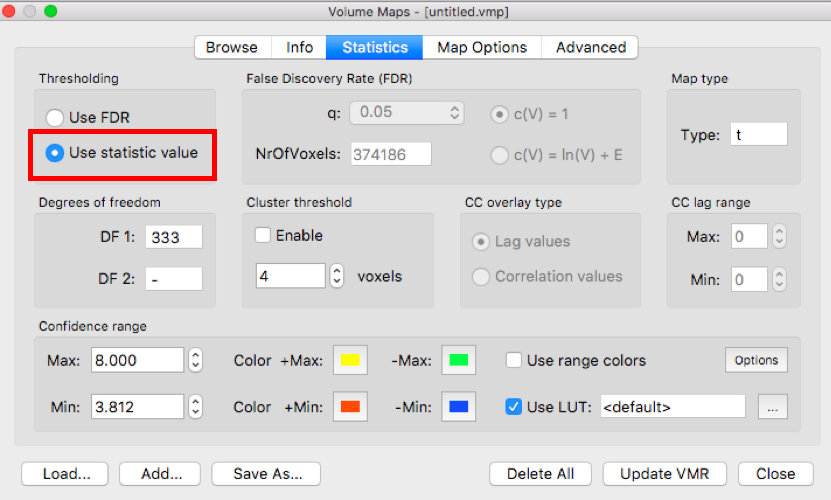This screenshot has height=500, width=831.
Task: Click the Update VMR button
Action: point(665,473)
